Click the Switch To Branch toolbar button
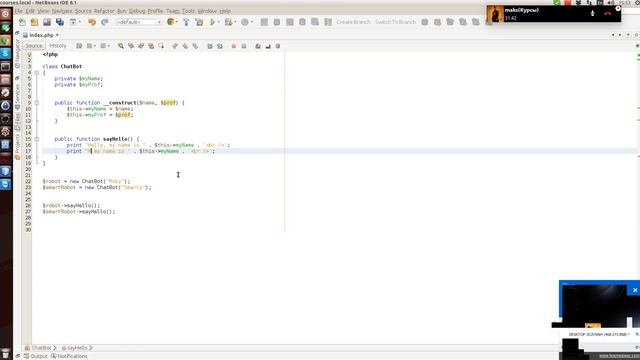 coord(395,22)
